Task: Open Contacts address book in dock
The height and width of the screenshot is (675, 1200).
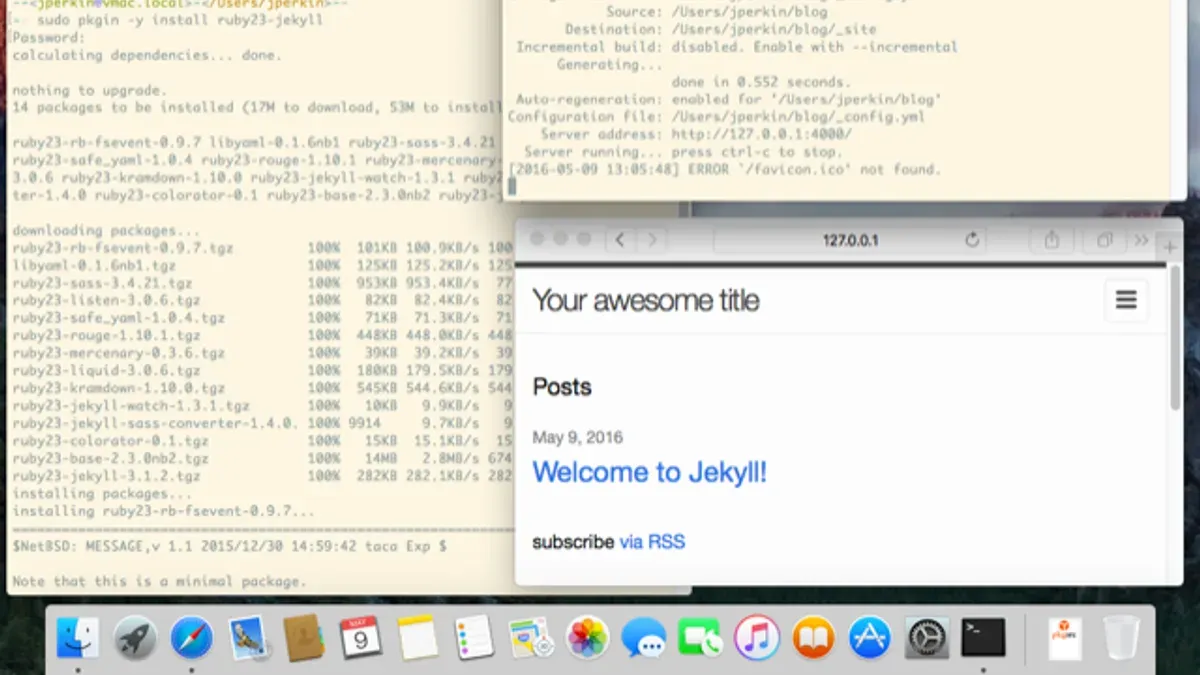Action: pos(304,637)
